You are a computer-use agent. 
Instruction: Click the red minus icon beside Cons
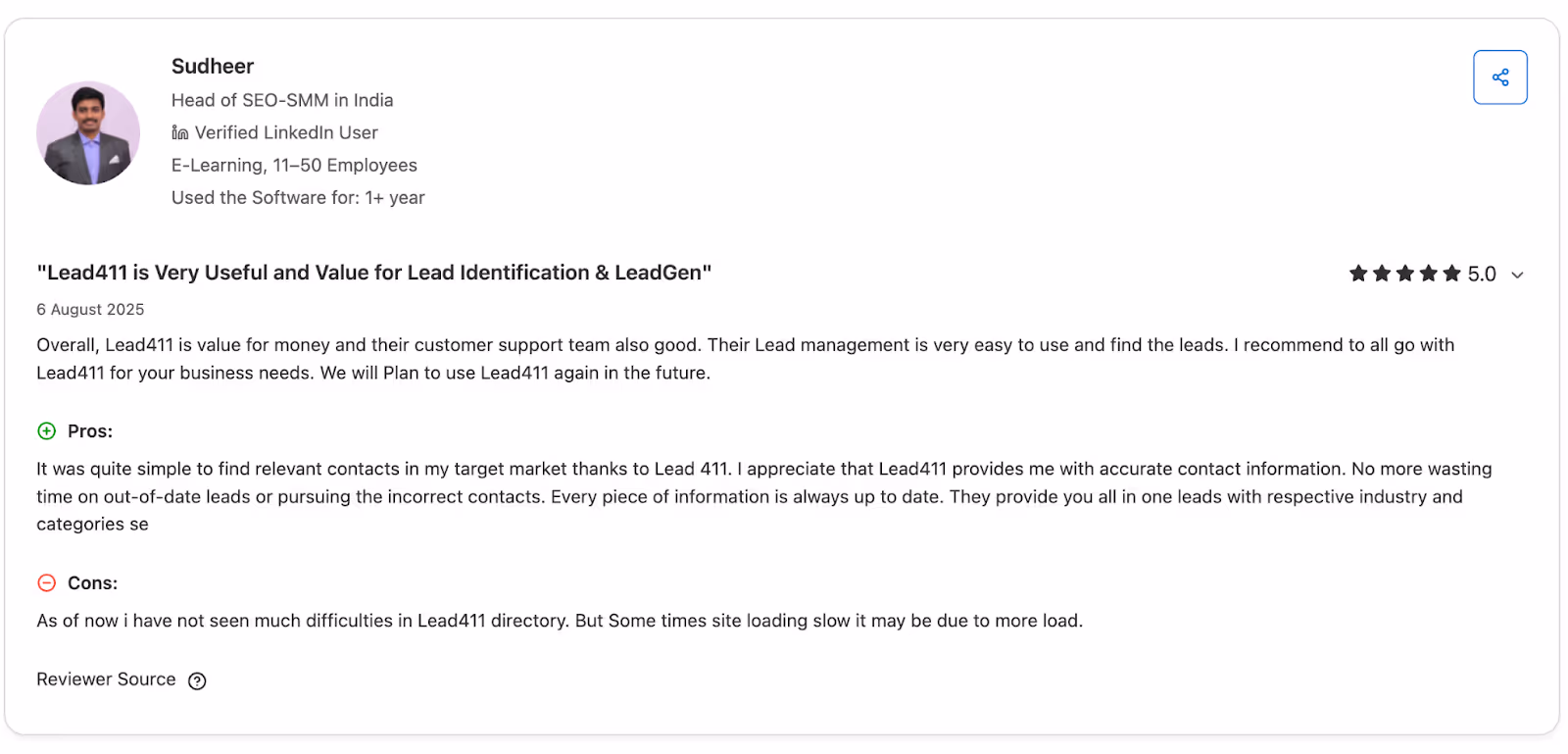pos(46,582)
